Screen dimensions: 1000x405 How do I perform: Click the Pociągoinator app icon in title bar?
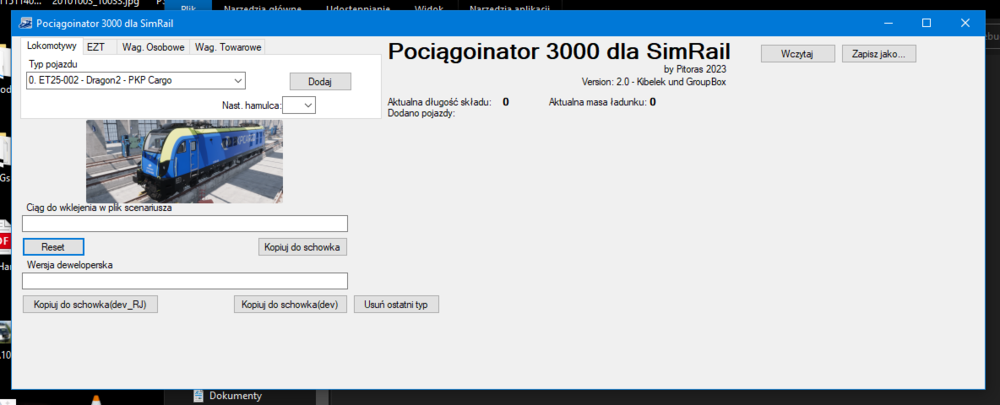pyautogui.click(x=26, y=24)
